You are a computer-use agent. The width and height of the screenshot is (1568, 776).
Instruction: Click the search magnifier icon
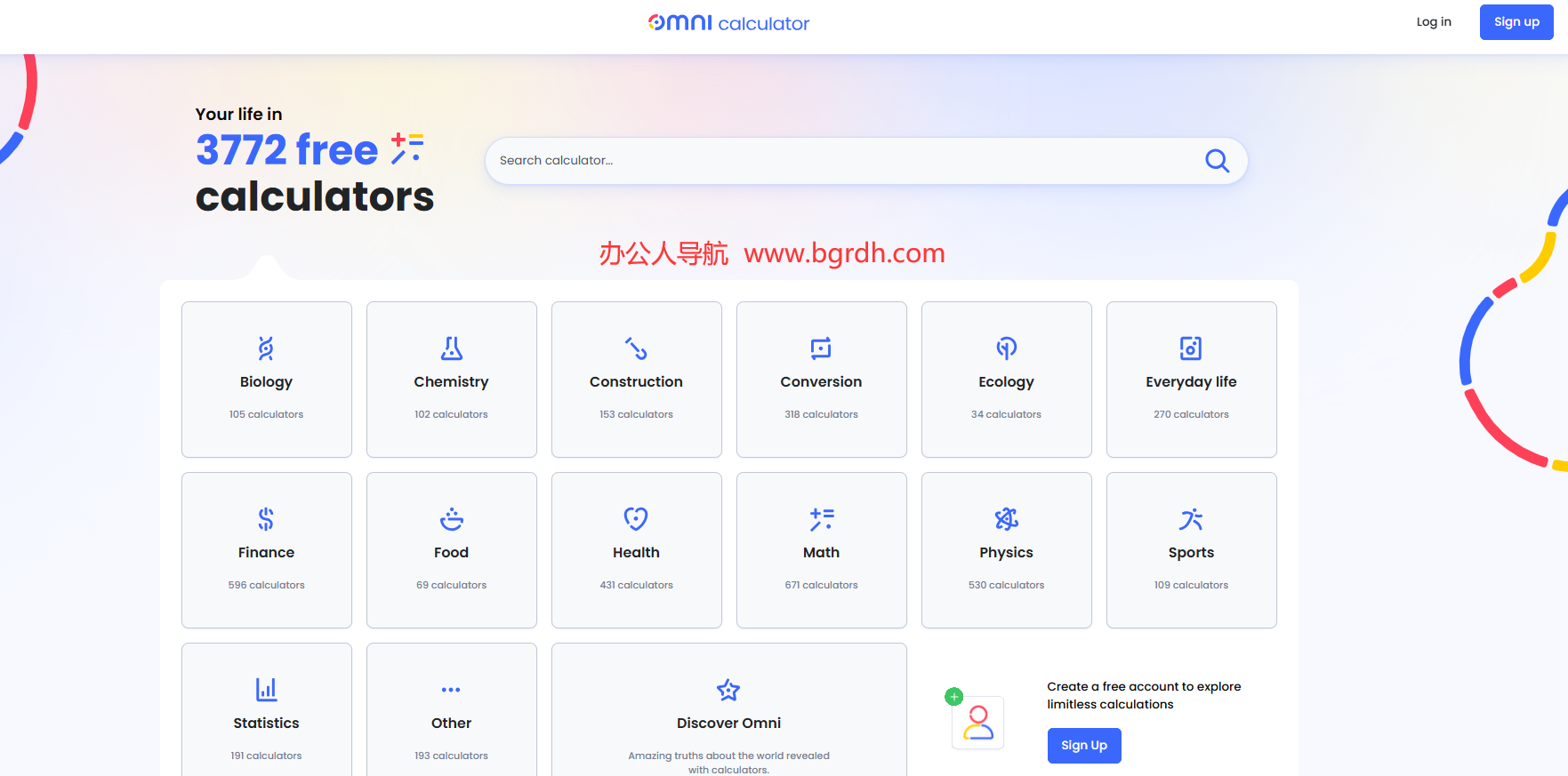coord(1217,161)
